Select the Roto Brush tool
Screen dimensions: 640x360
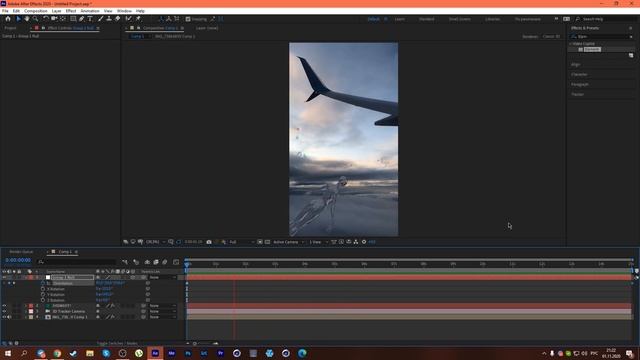coord(129,19)
